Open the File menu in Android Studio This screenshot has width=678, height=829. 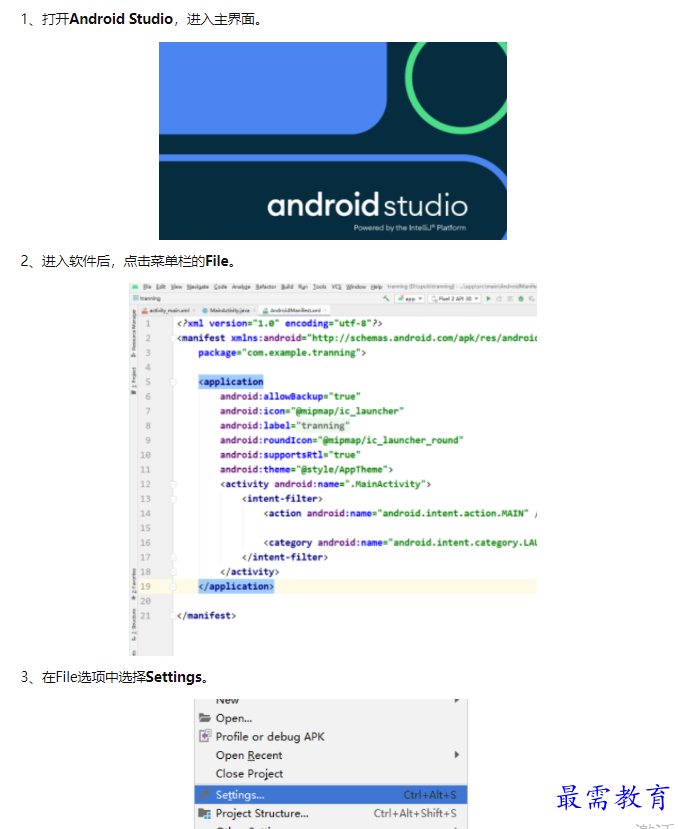coord(147,287)
